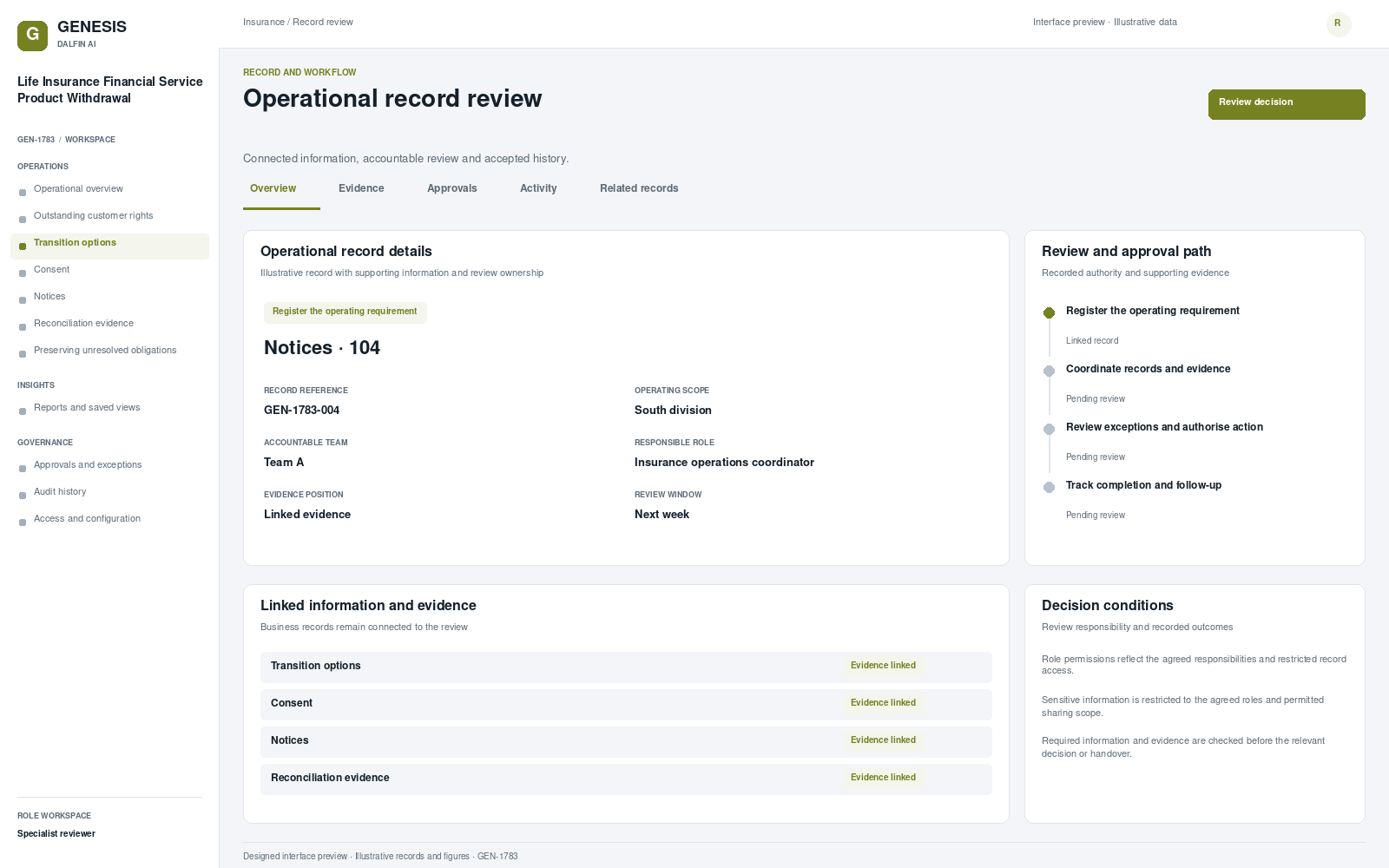Open Reconciliation evidence in the sidebar
Image resolution: width=1389 pixels, height=868 pixels.
pos(109,324)
